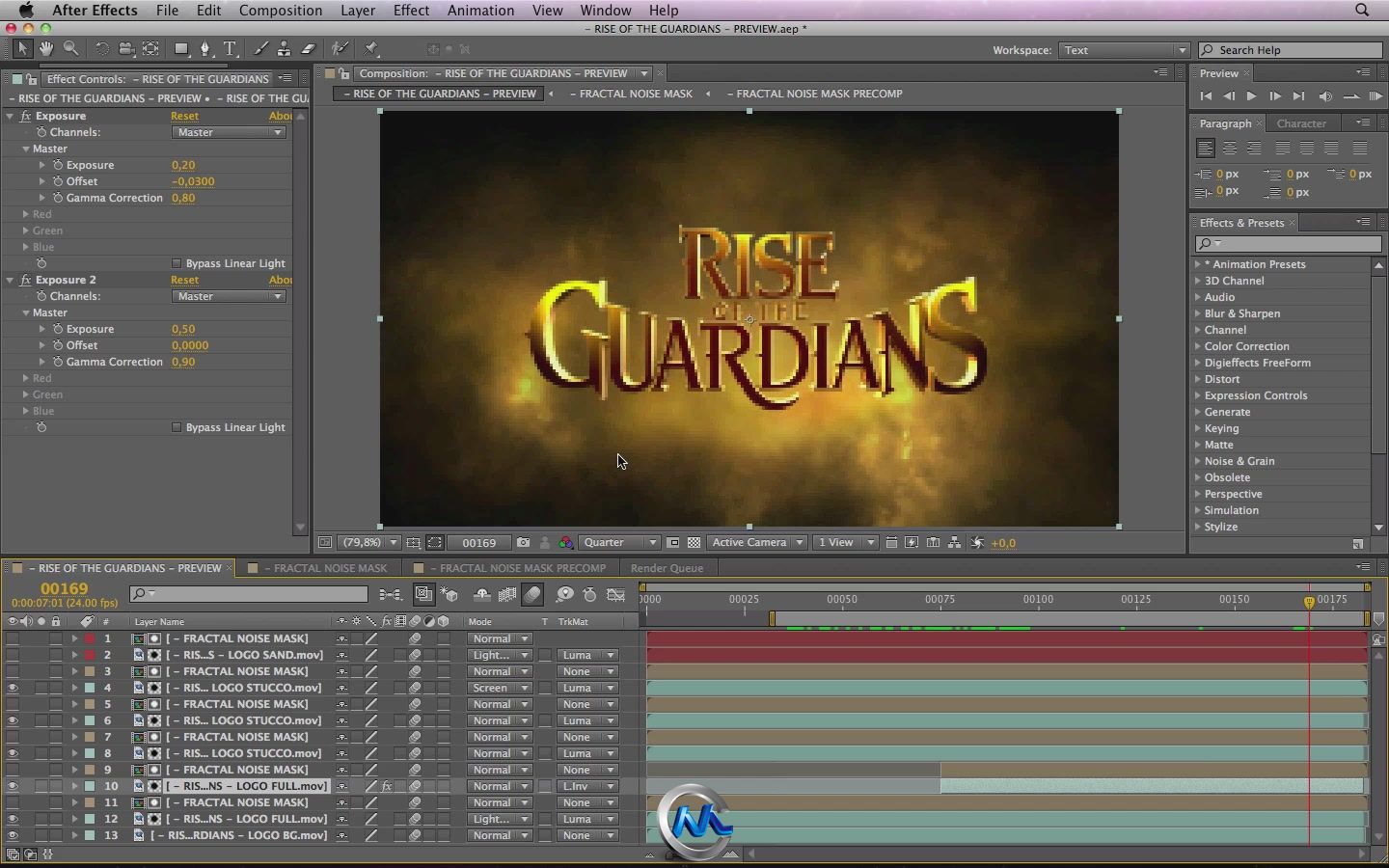This screenshot has width=1389, height=868.
Task: Select the Hand tool
Action: tap(46, 48)
